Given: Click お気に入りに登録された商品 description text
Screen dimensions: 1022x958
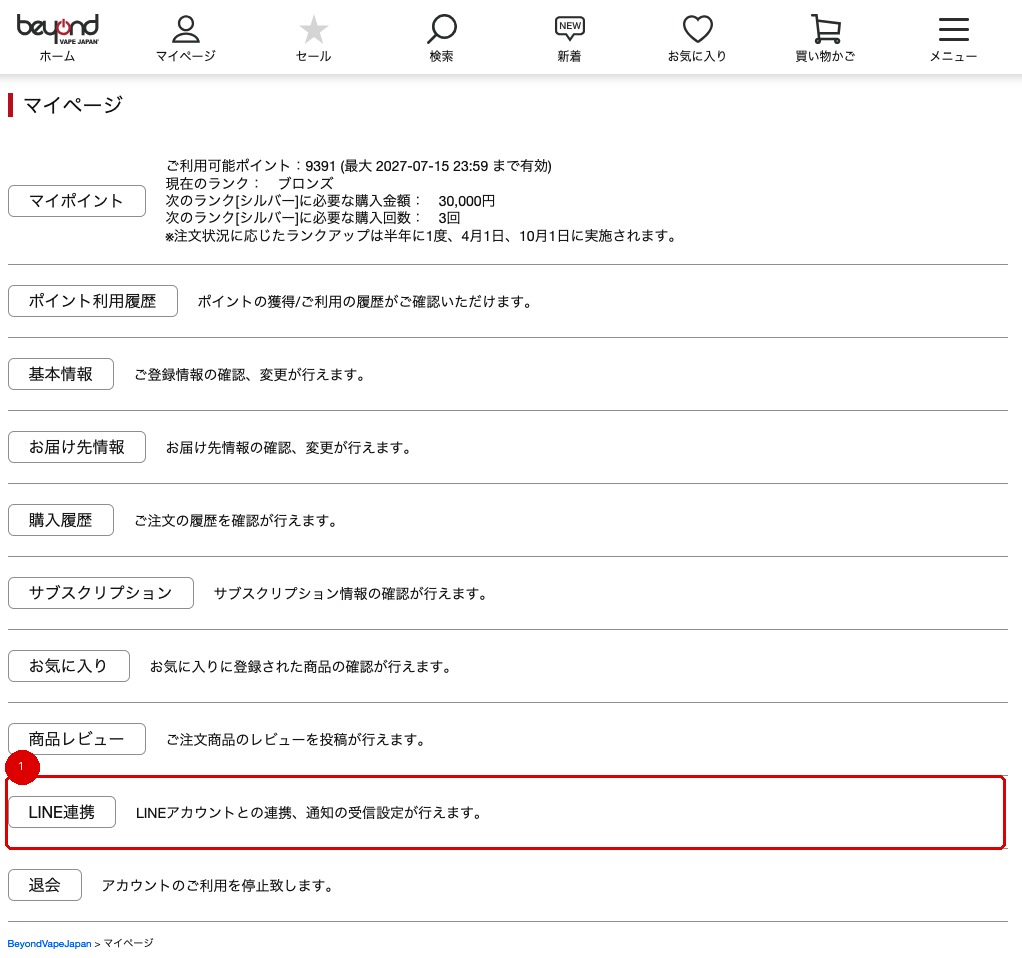Looking at the screenshot, I should pos(300,667).
